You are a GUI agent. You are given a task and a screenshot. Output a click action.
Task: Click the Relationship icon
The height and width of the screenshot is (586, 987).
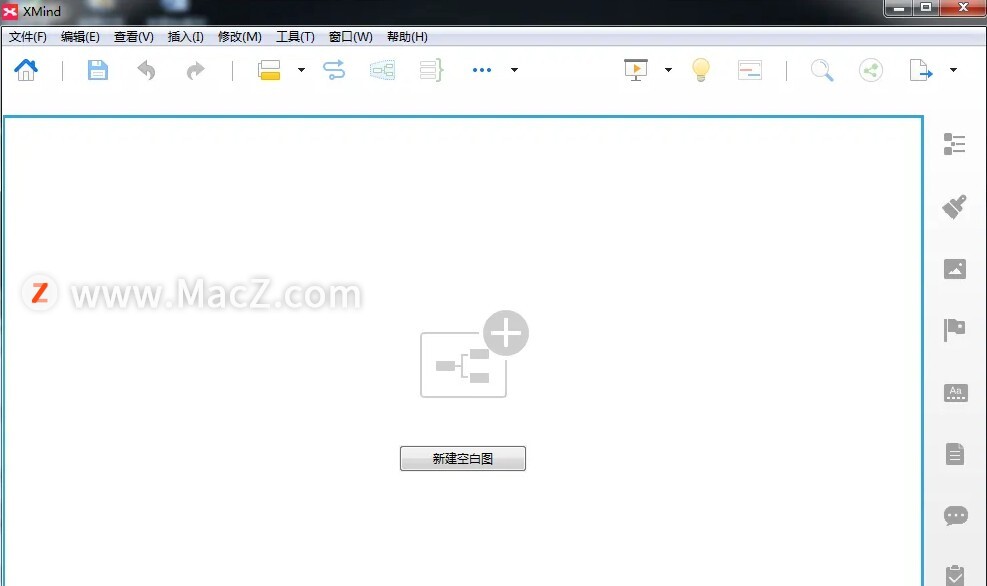334,70
